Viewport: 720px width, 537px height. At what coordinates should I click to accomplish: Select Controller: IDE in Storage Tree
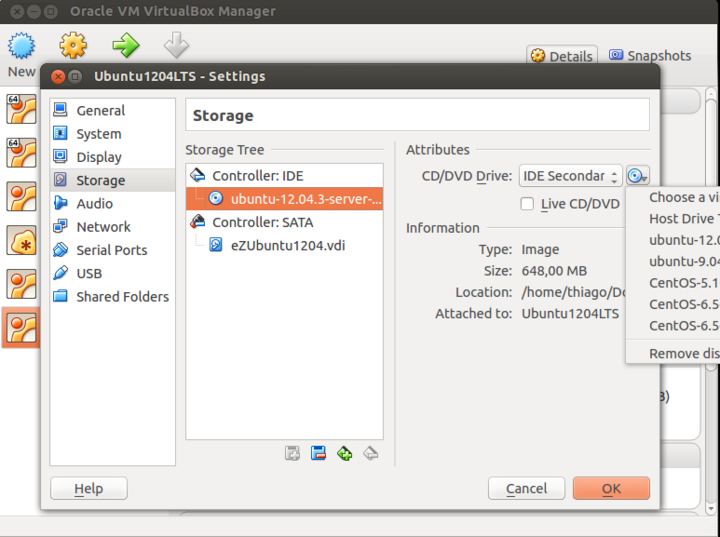[284, 175]
